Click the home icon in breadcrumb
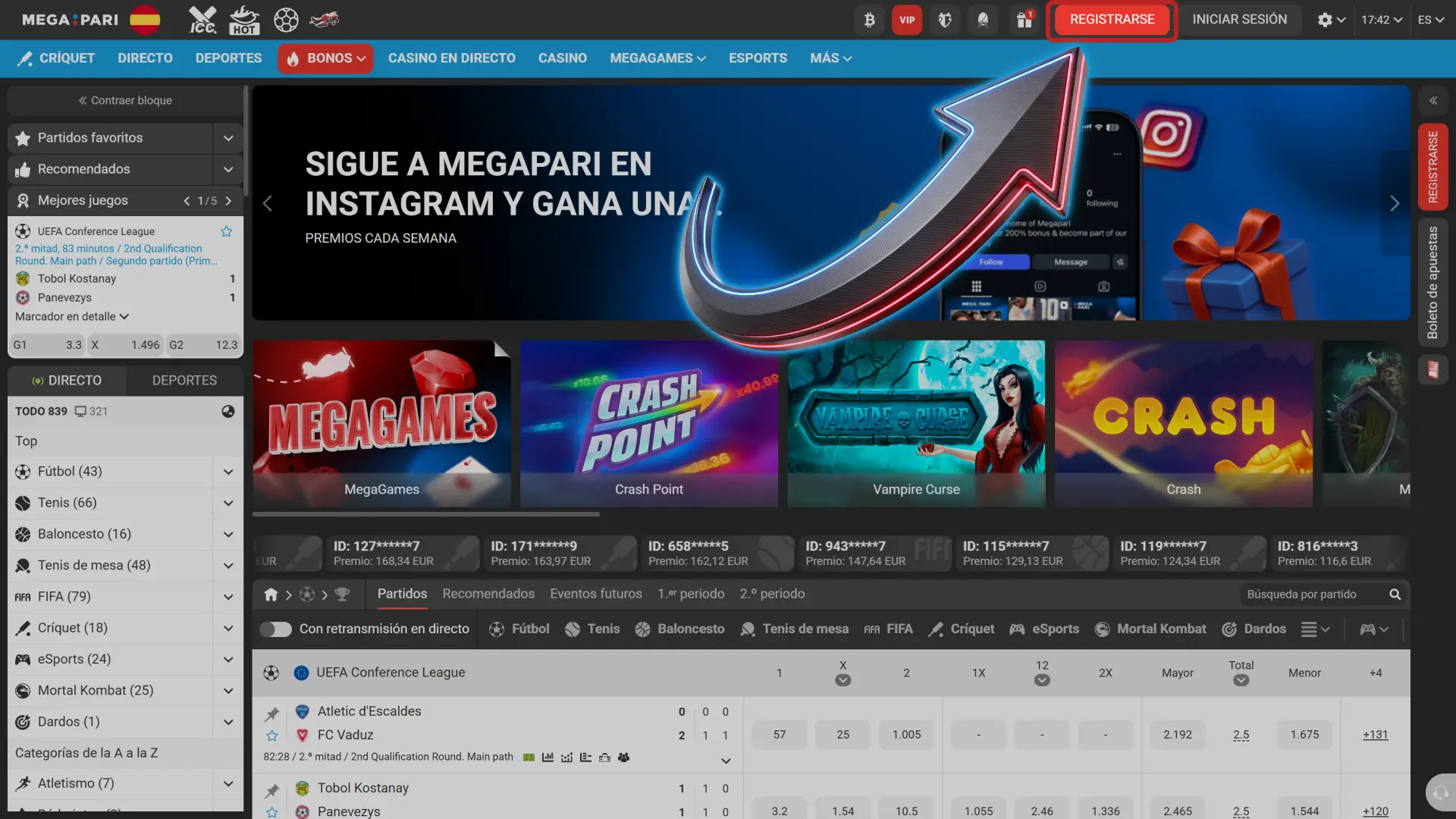 click(x=271, y=595)
